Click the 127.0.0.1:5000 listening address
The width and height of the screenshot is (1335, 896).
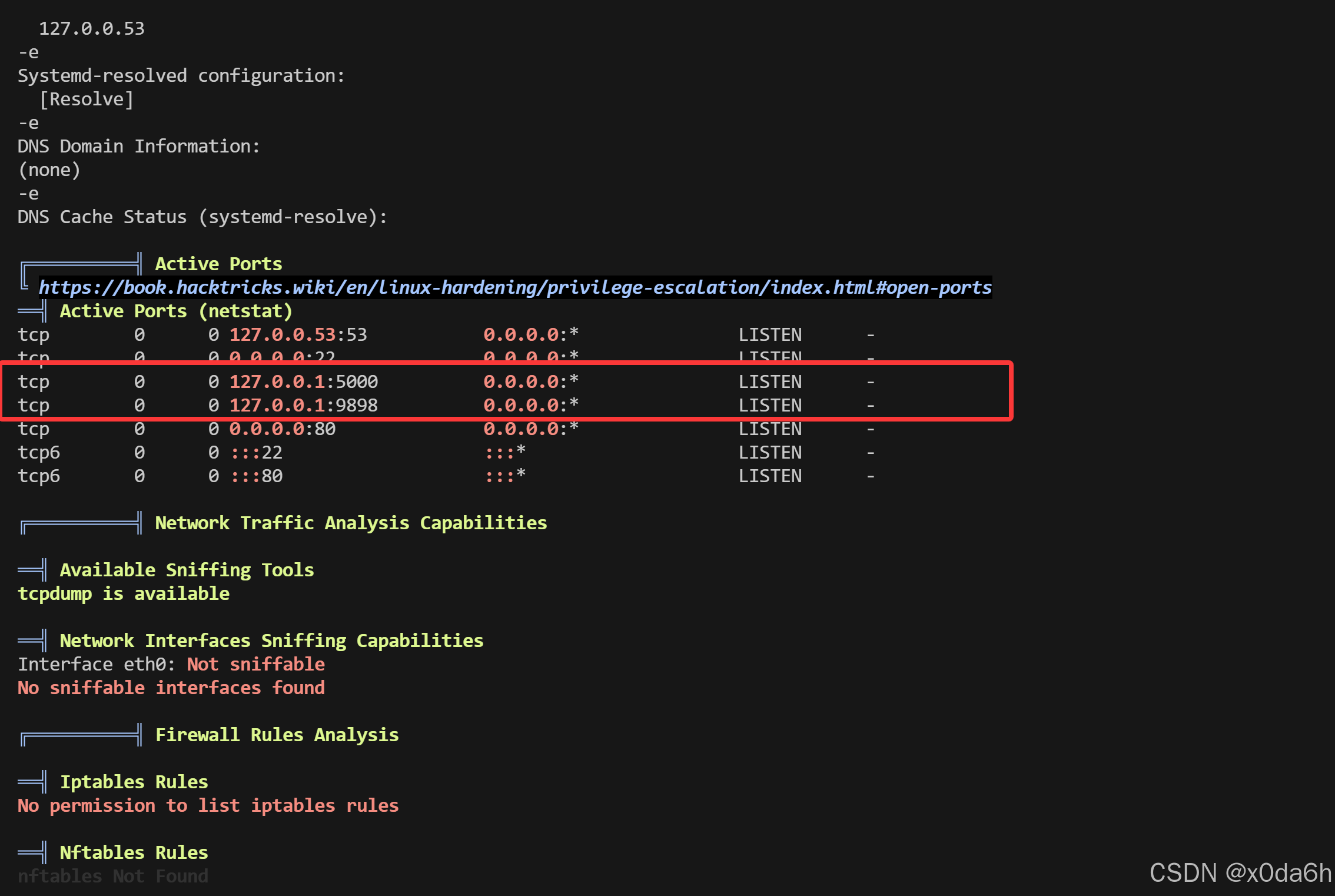[x=303, y=381]
